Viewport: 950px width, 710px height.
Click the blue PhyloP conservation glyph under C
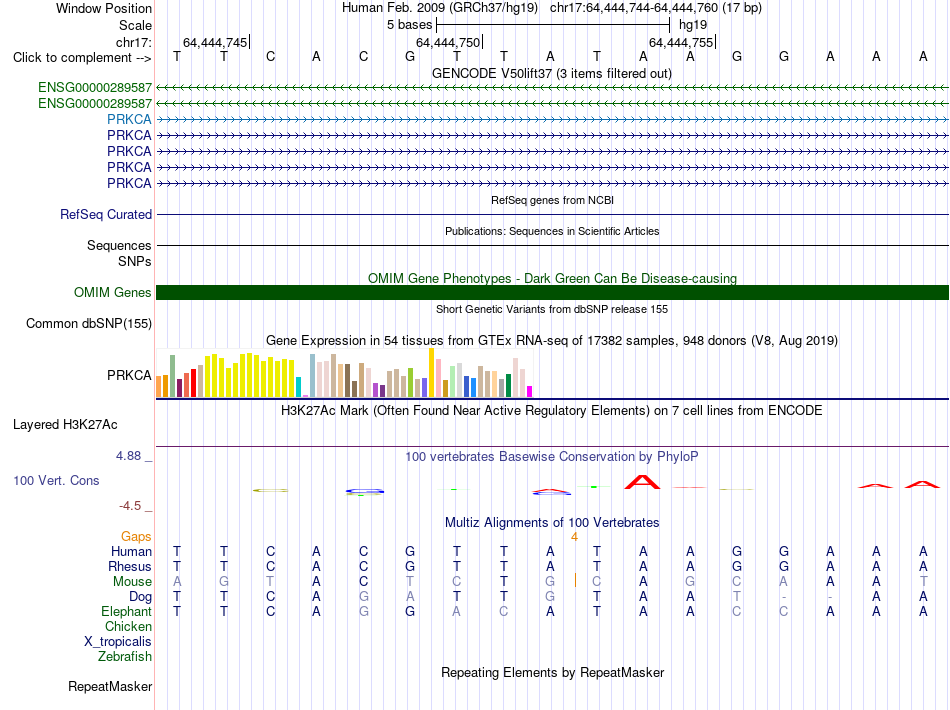(364, 491)
